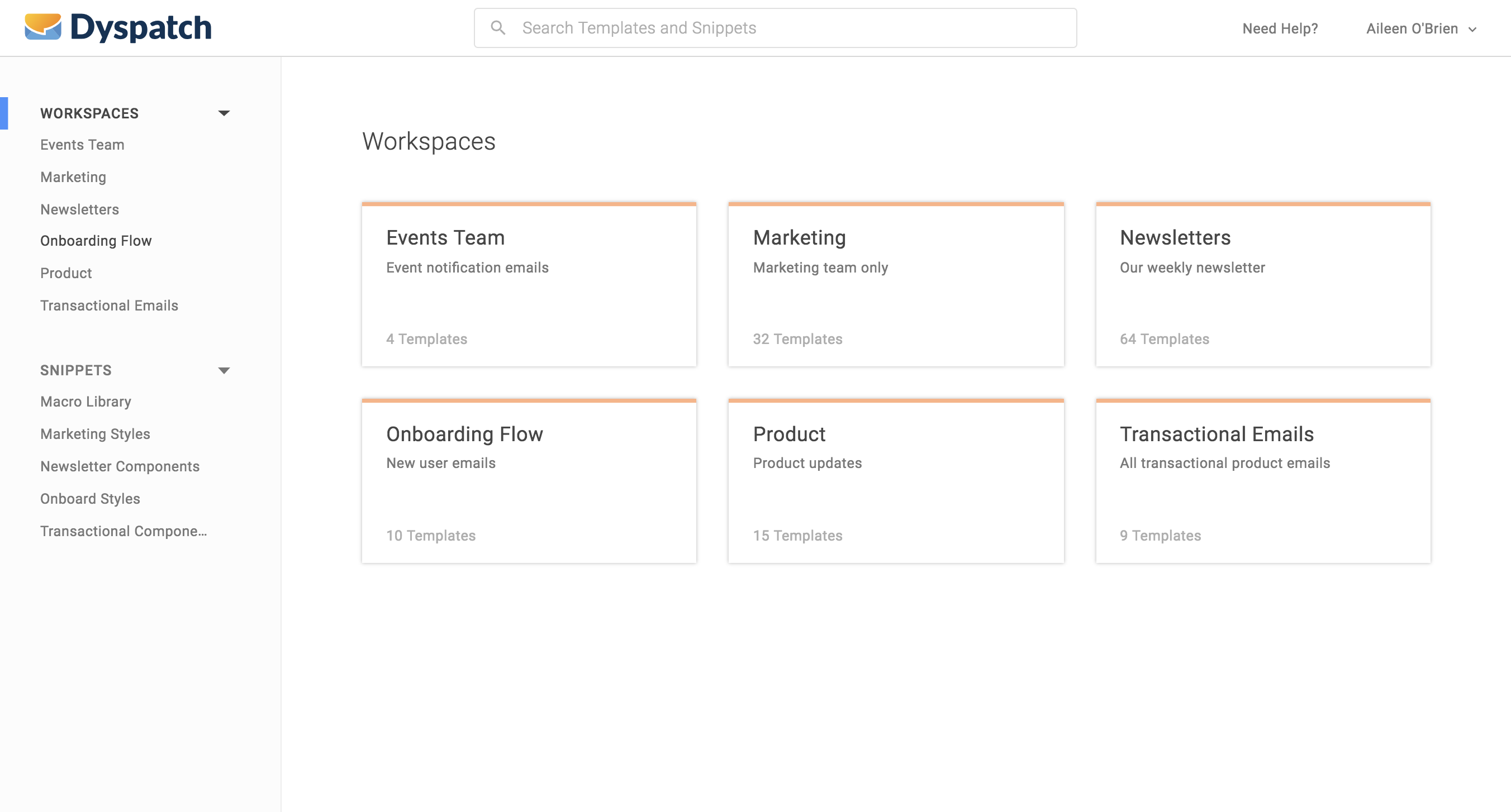The width and height of the screenshot is (1511, 812).
Task: Open Product in the sidebar
Action: (66, 273)
